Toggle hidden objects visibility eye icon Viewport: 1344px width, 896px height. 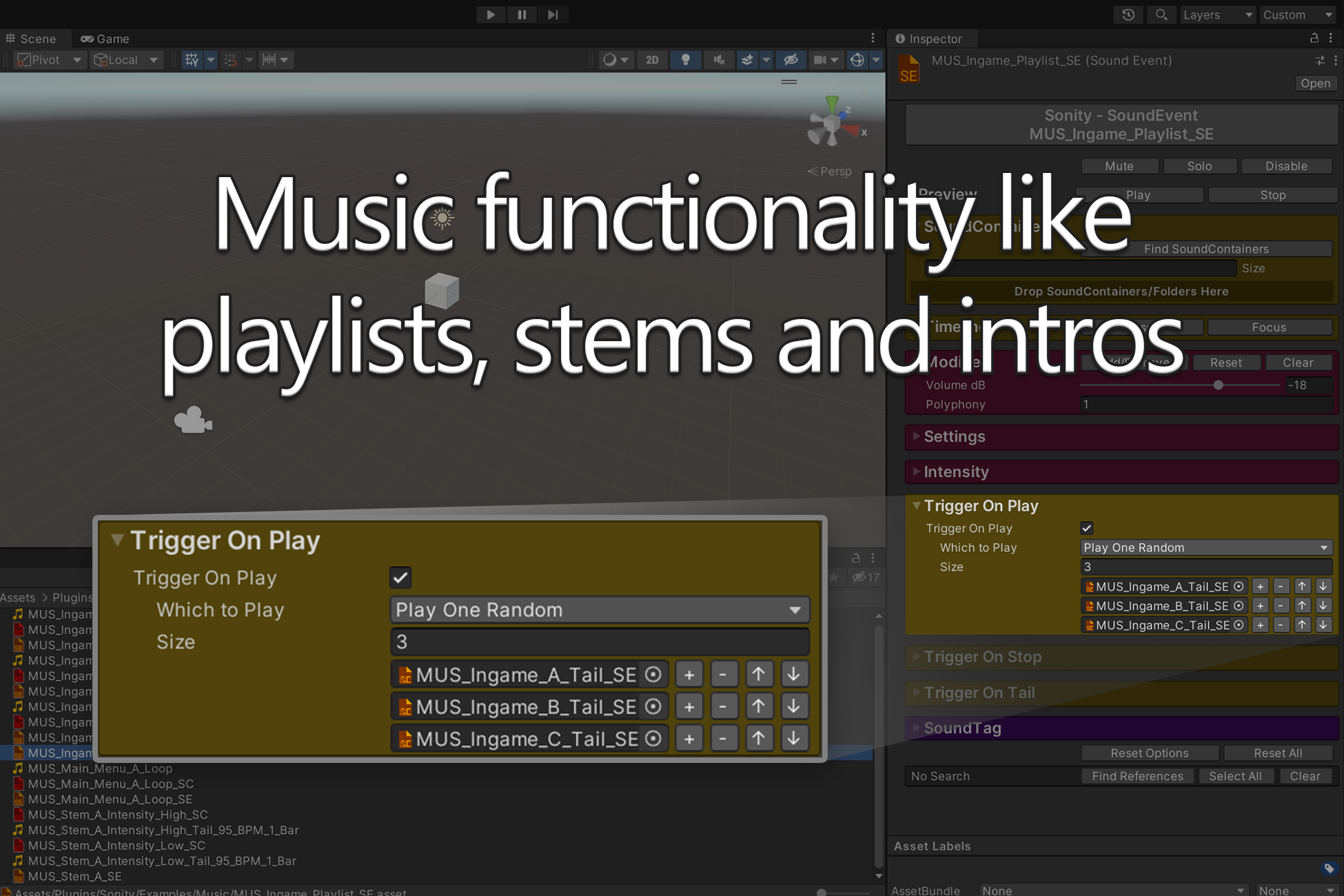[791, 60]
